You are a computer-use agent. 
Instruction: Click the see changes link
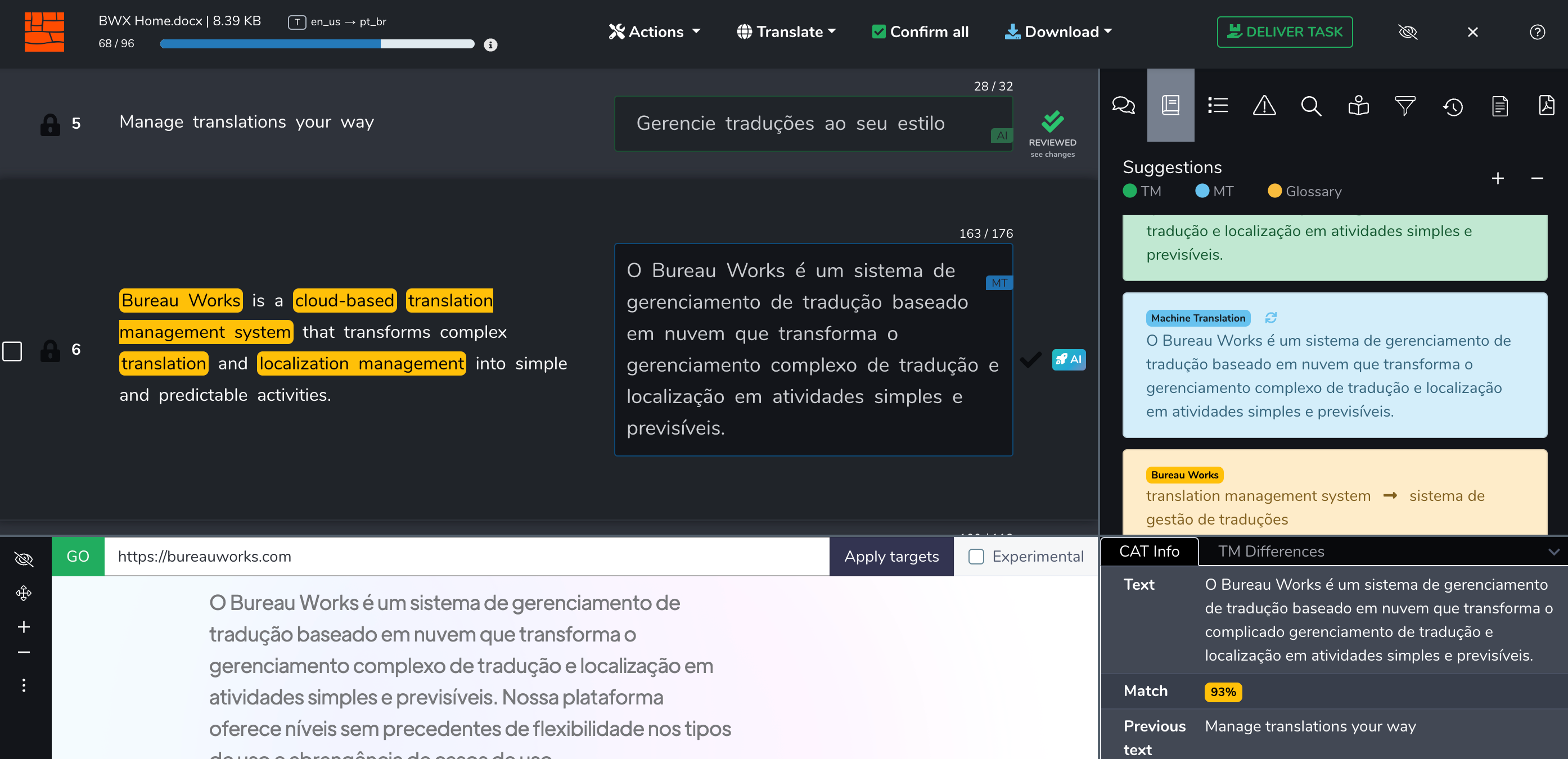pyautogui.click(x=1052, y=154)
